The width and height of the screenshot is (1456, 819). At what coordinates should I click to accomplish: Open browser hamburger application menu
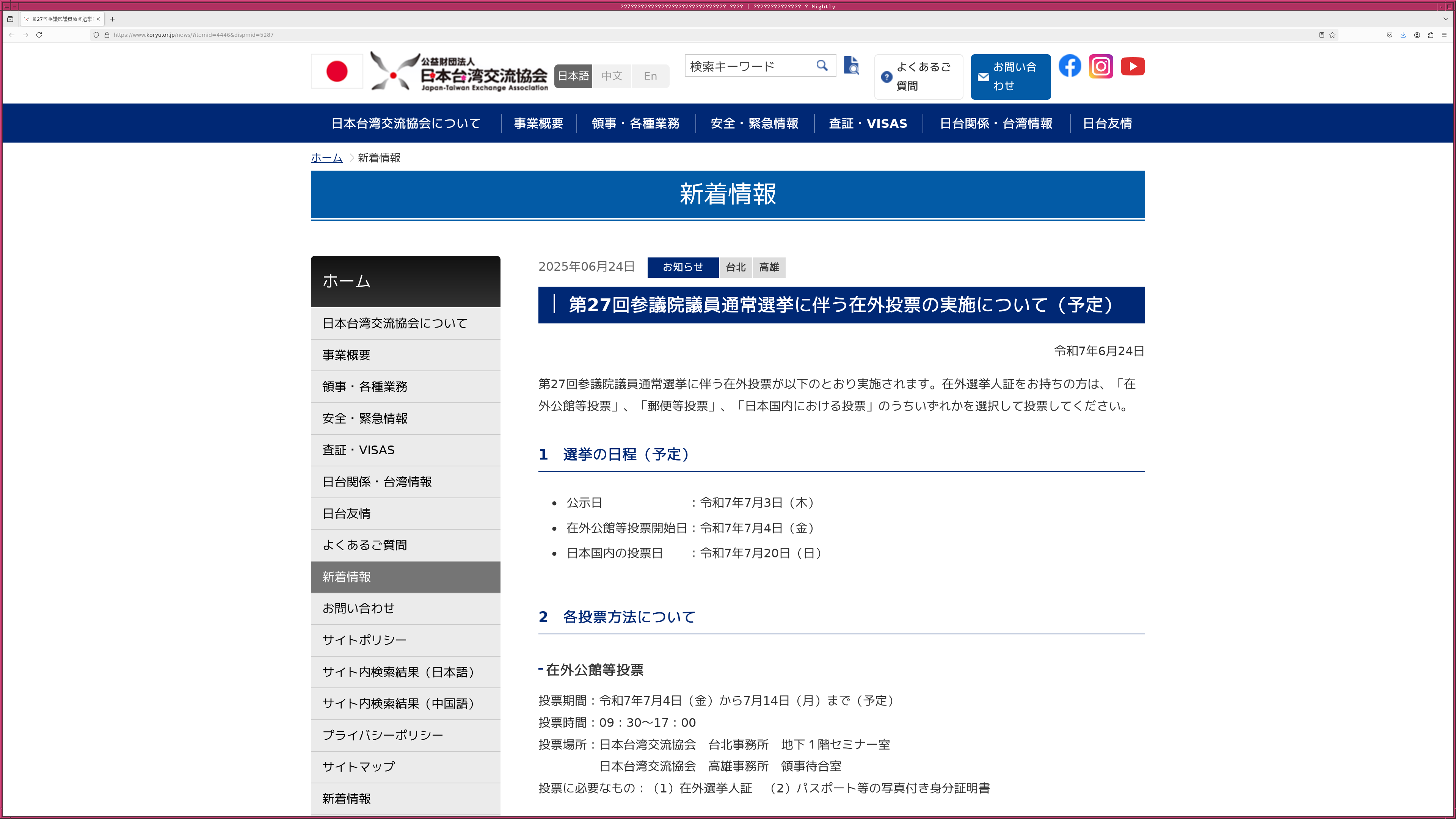[1444, 35]
